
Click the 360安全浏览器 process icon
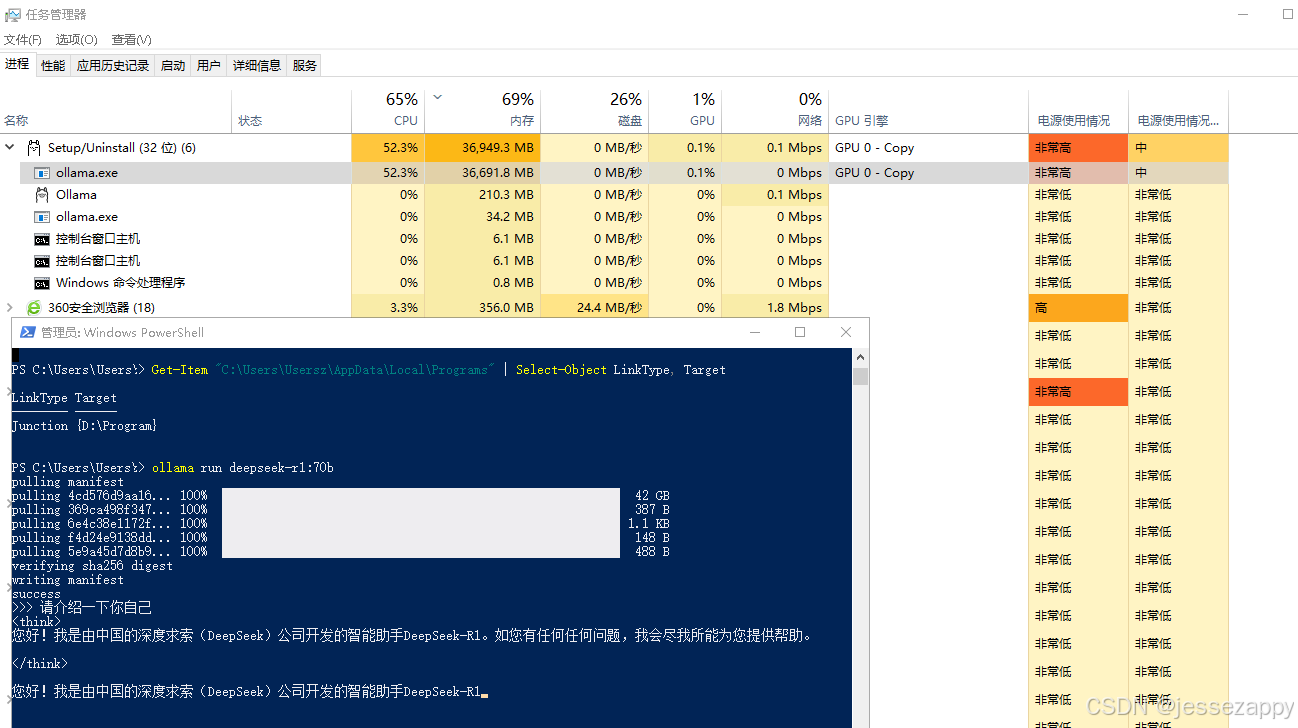pyautogui.click(x=34, y=308)
